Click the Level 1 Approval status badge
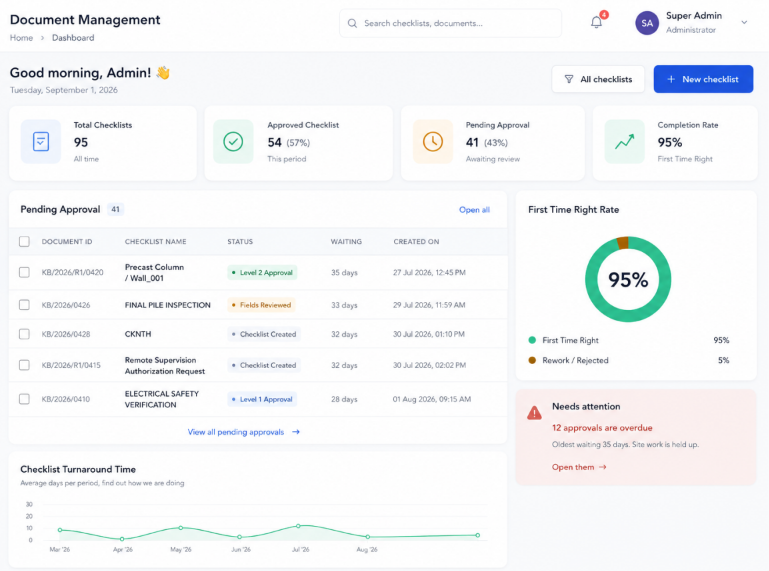The width and height of the screenshot is (769, 571). (262, 399)
